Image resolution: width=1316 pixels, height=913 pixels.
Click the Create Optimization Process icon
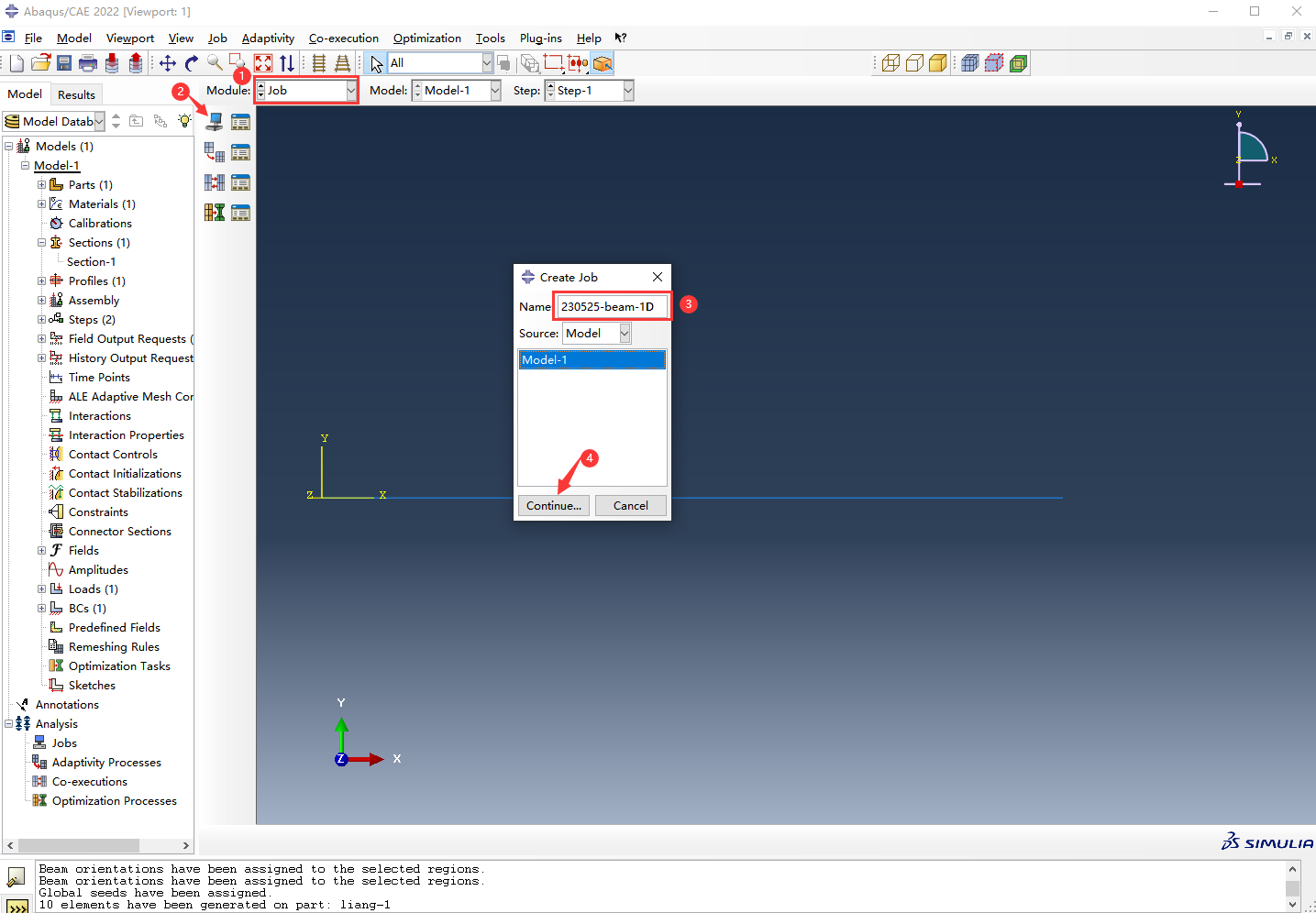click(214, 213)
